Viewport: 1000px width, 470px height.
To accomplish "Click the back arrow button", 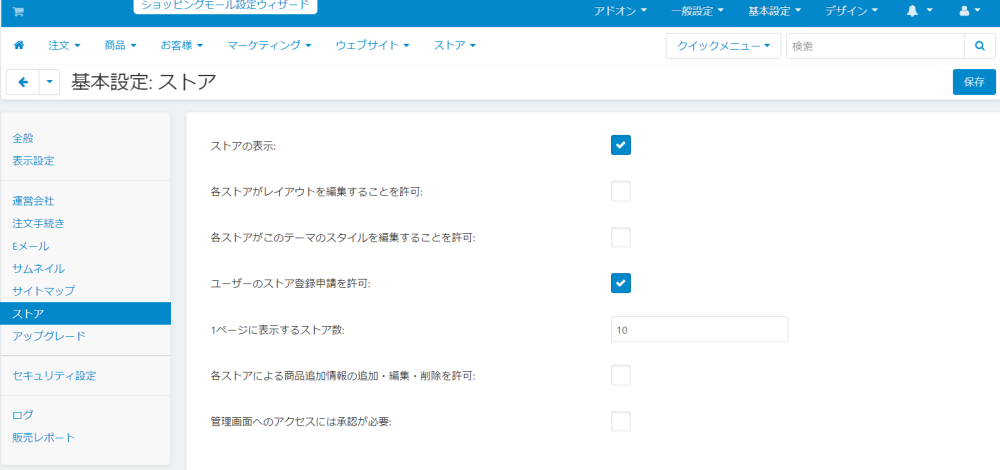I will click(22, 82).
